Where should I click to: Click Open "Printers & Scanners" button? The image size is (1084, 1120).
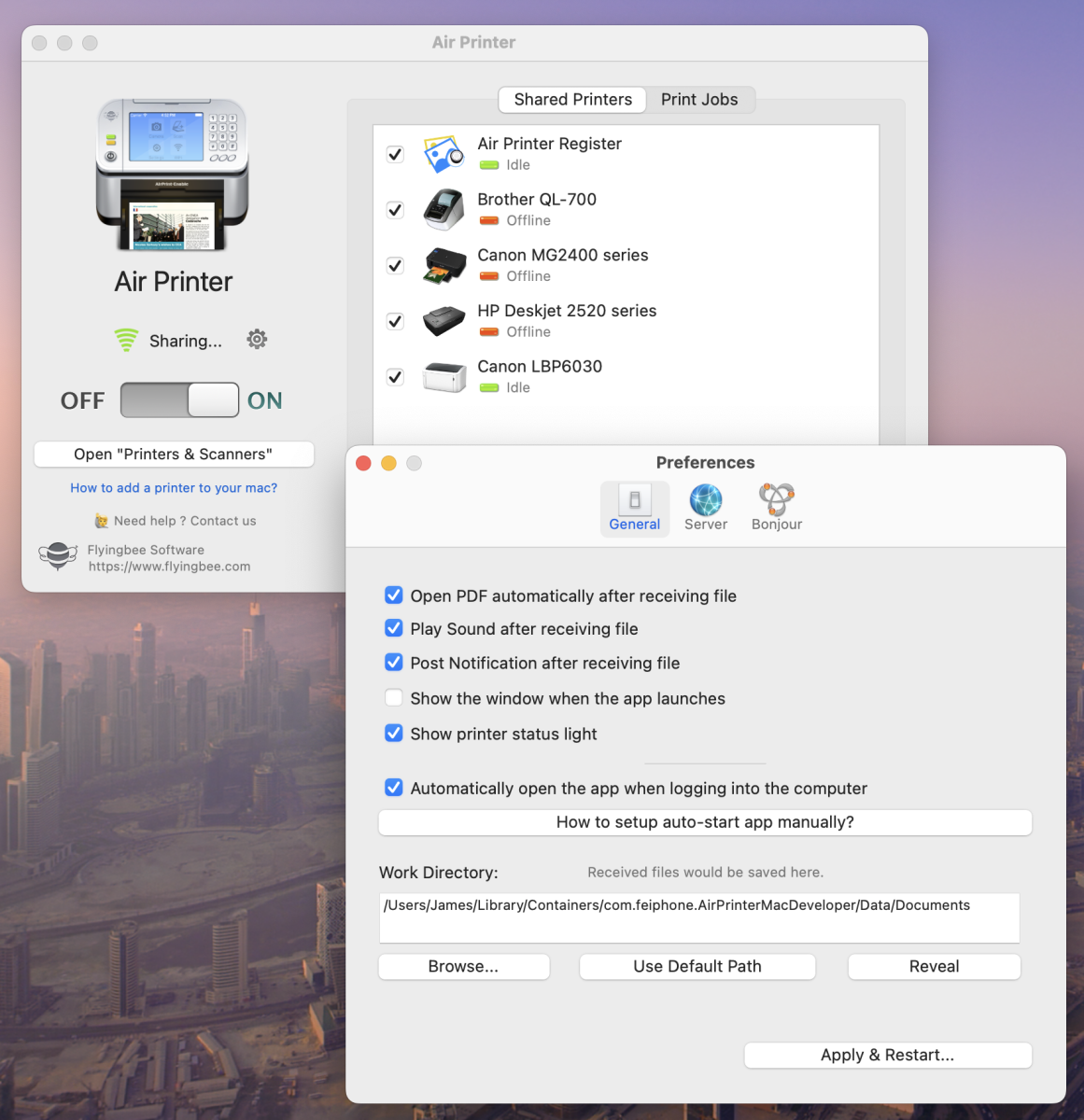pos(174,455)
